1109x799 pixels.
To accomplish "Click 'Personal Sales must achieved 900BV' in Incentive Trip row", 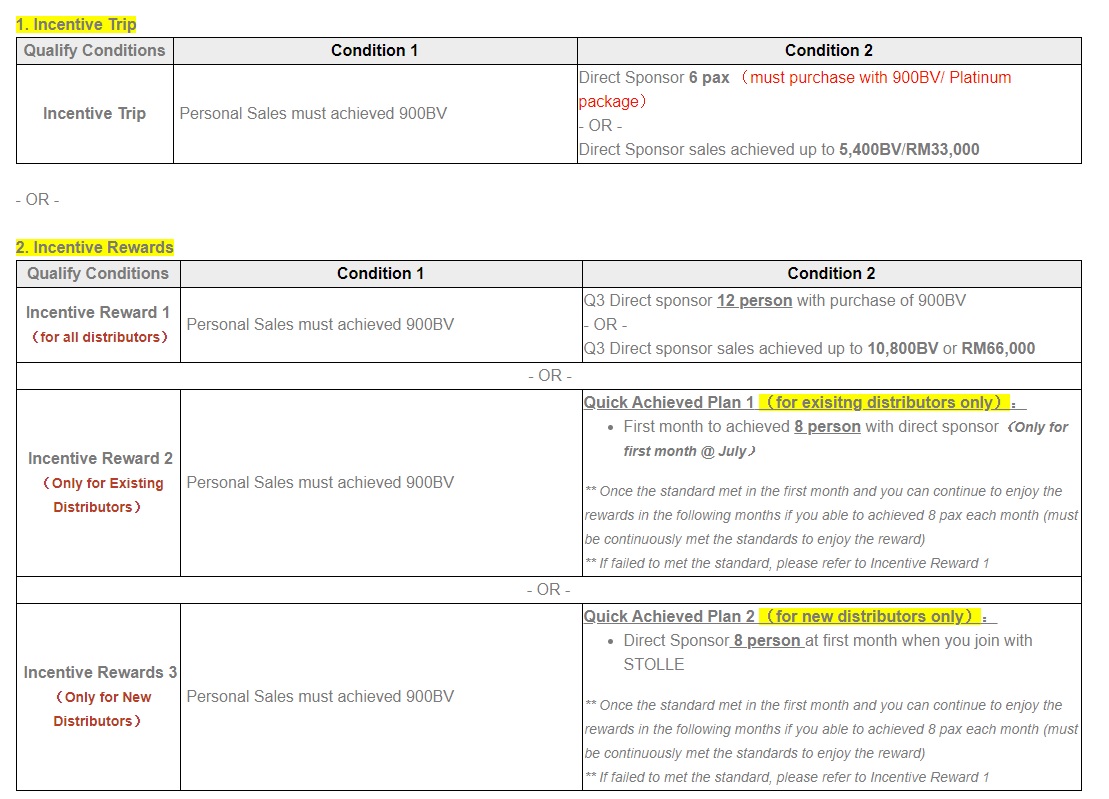I will click(313, 114).
